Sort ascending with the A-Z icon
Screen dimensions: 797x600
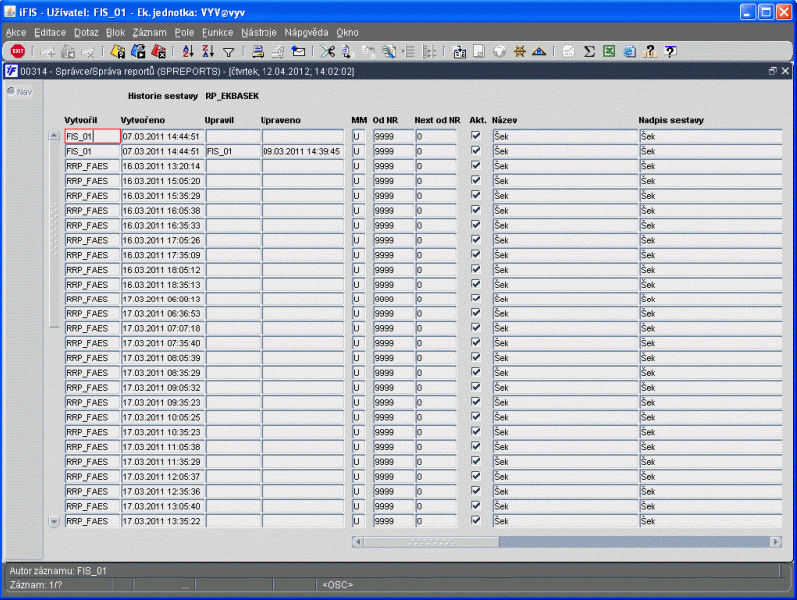tap(188, 51)
